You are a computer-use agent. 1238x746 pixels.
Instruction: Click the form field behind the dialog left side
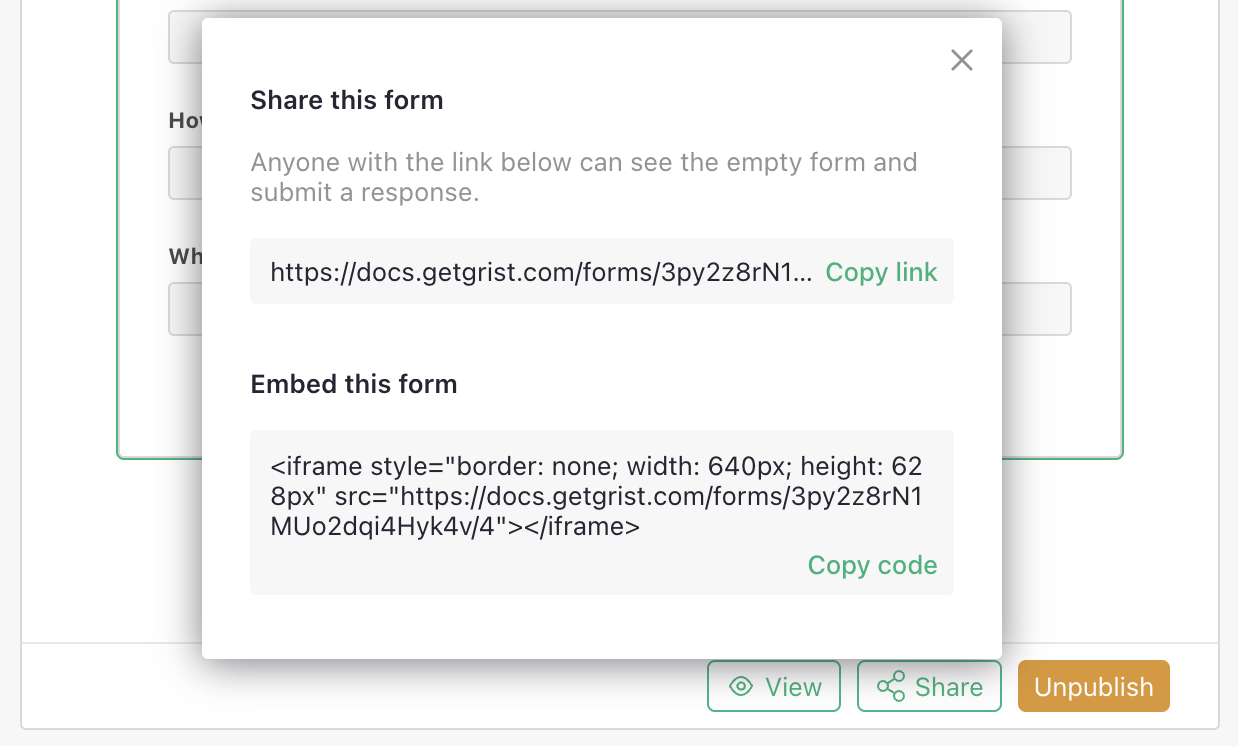click(183, 173)
